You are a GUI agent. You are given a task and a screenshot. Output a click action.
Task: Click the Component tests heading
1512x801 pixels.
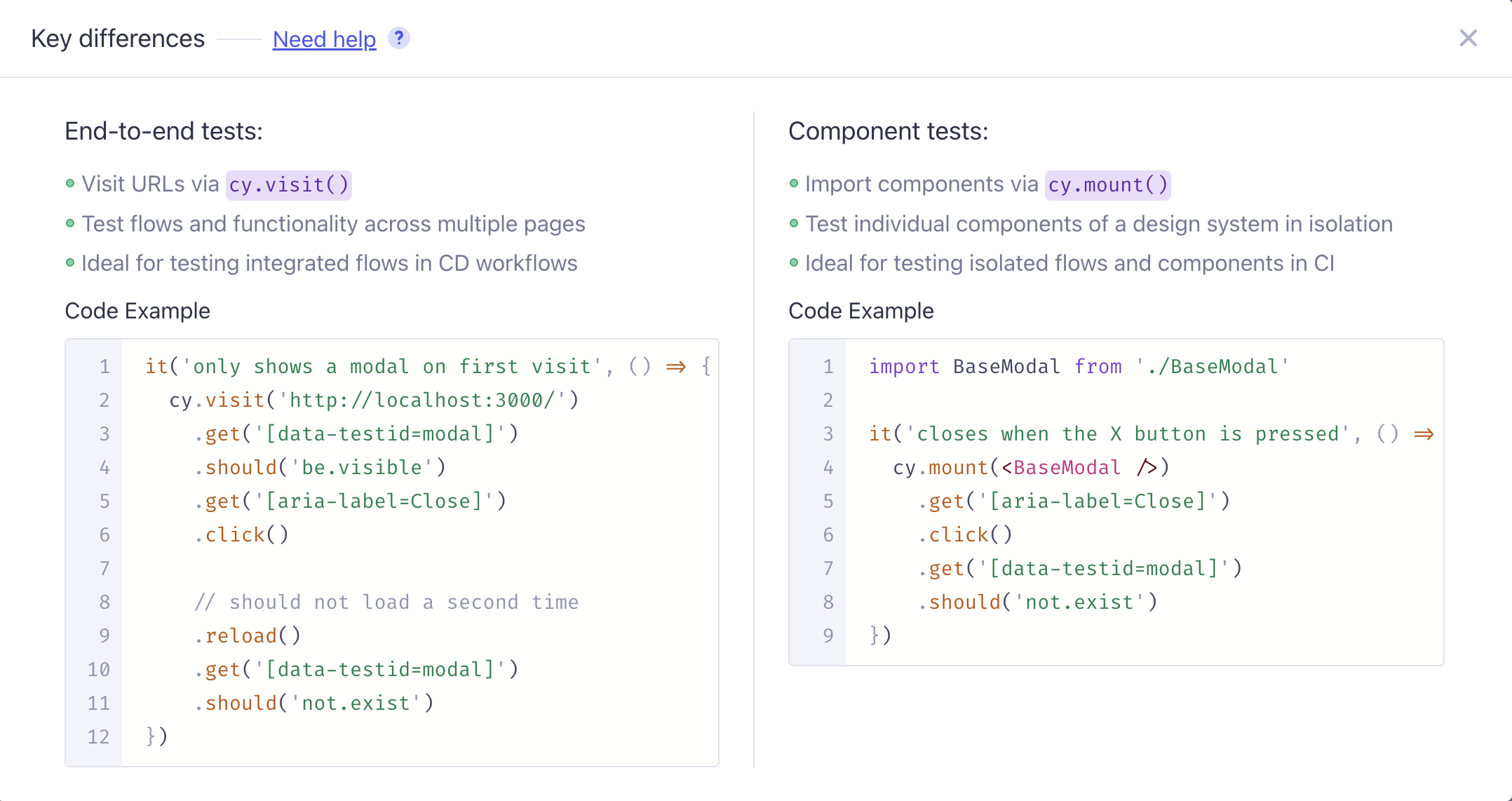pos(888,131)
